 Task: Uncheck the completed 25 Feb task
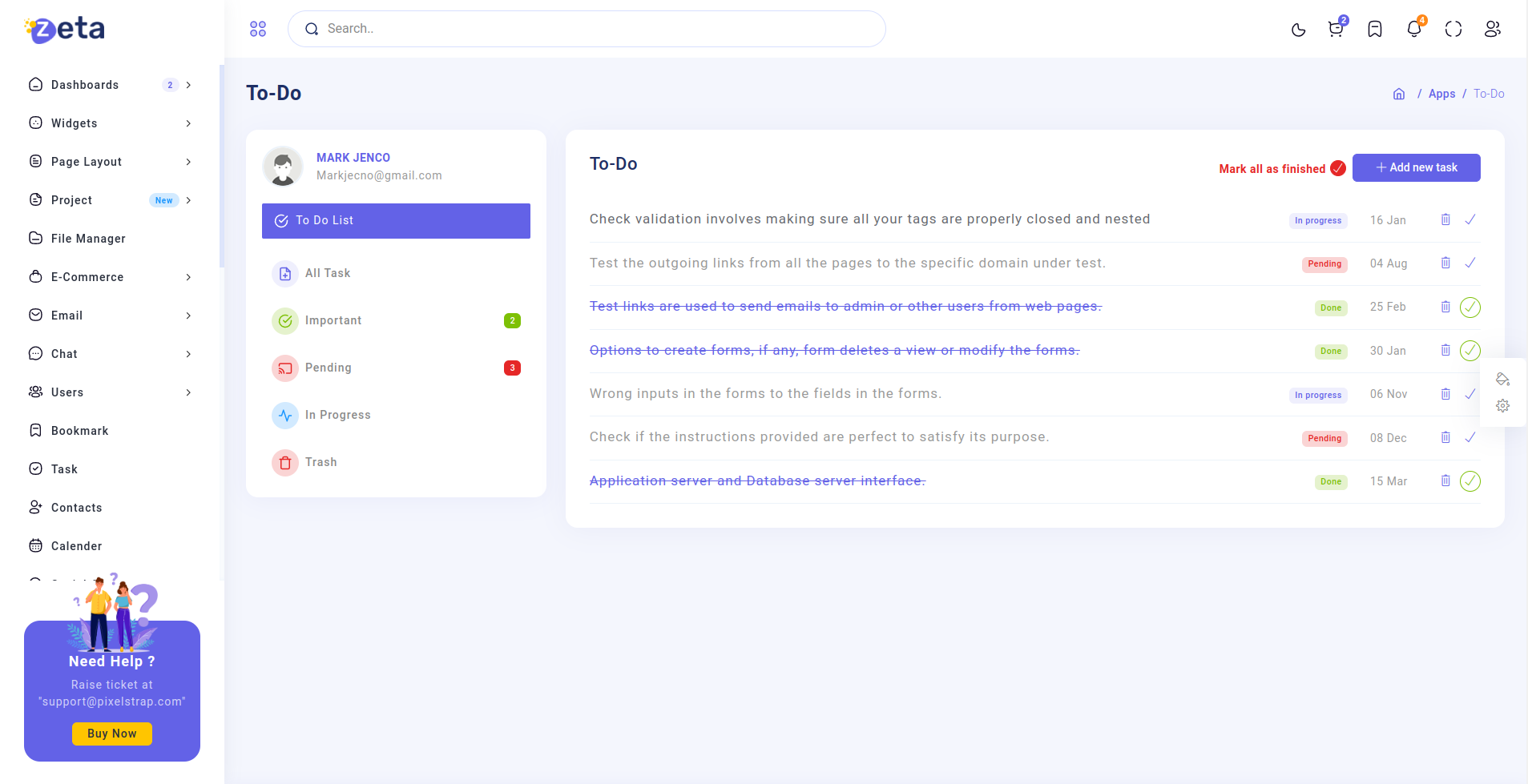(1470, 308)
